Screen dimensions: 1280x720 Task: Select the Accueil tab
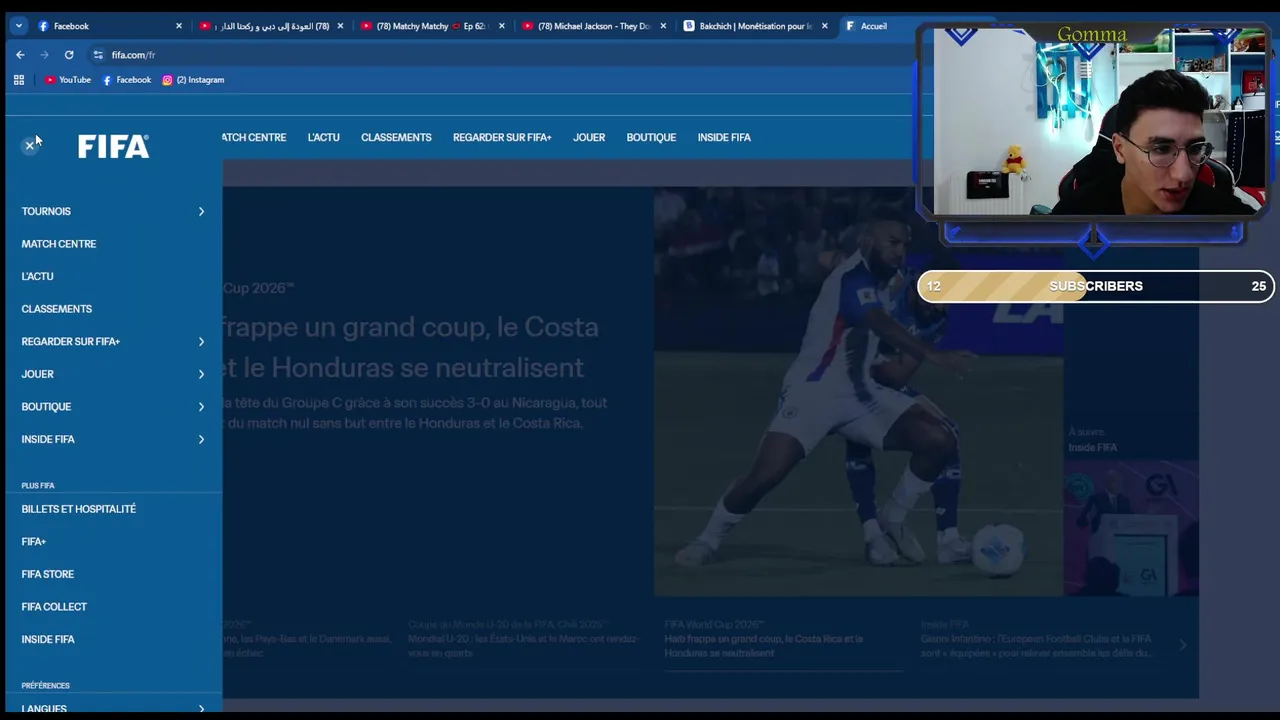pyautogui.click(x=875, y=26)
